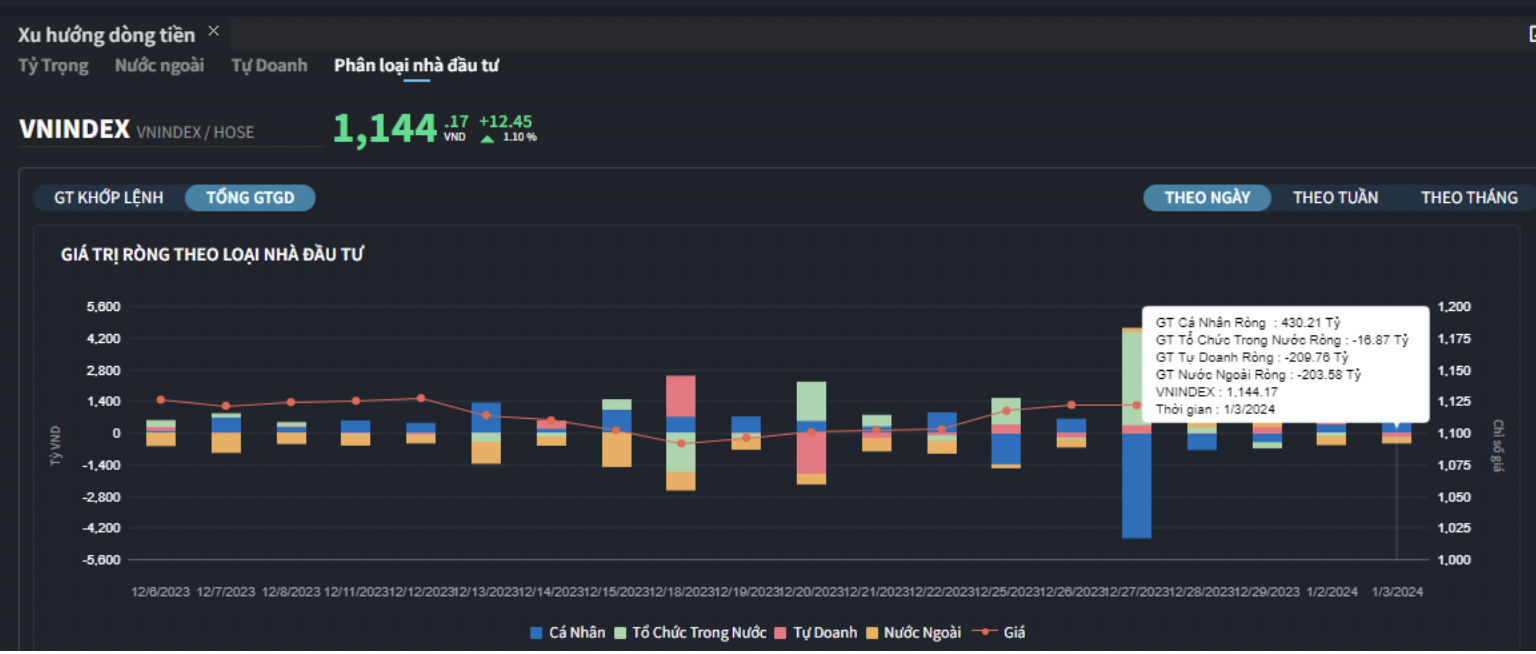Toggle Nước Ngoài orange legend icon

coord(871,633)
